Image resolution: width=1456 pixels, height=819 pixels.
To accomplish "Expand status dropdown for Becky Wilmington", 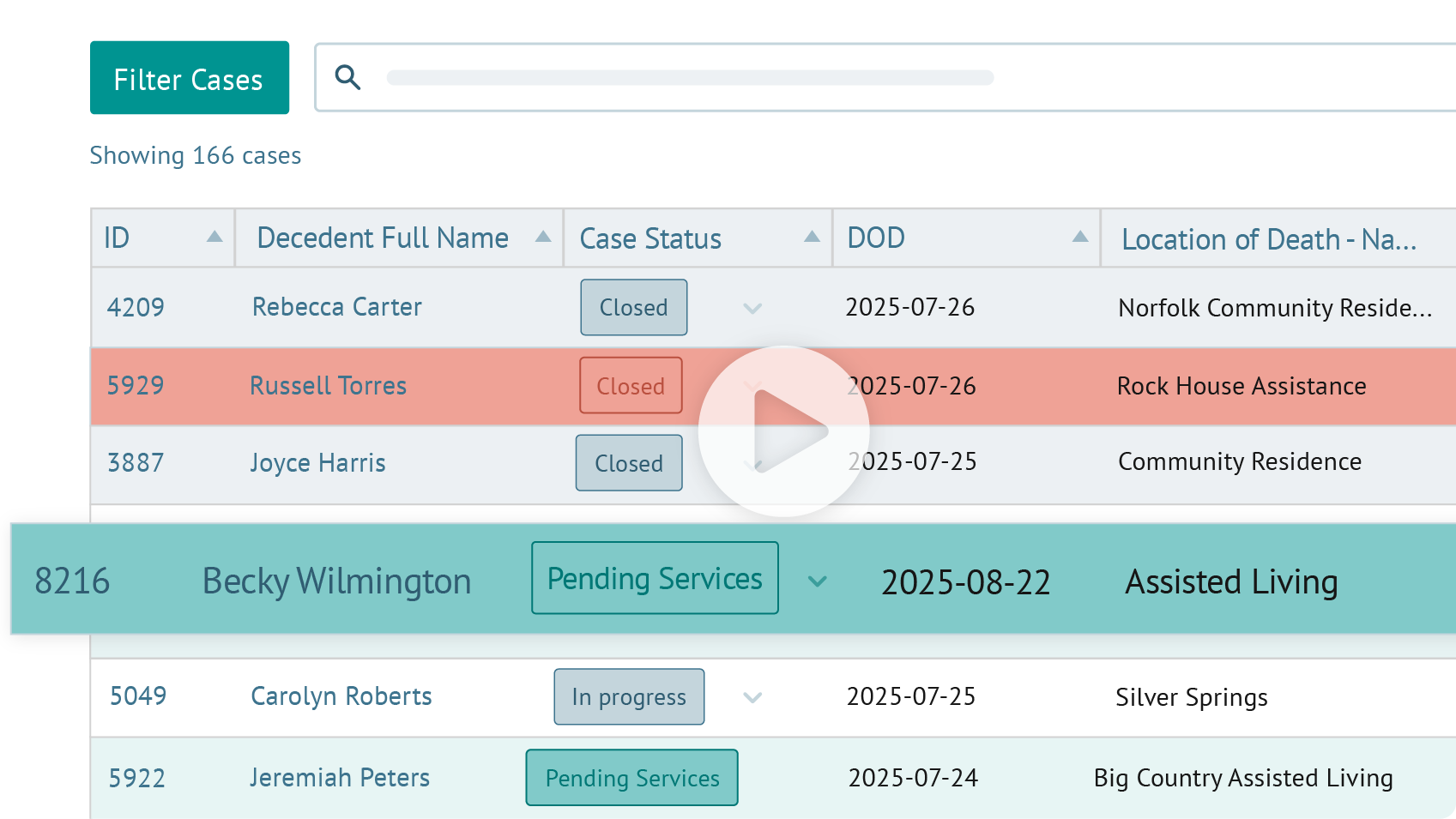I will [817, 581].
